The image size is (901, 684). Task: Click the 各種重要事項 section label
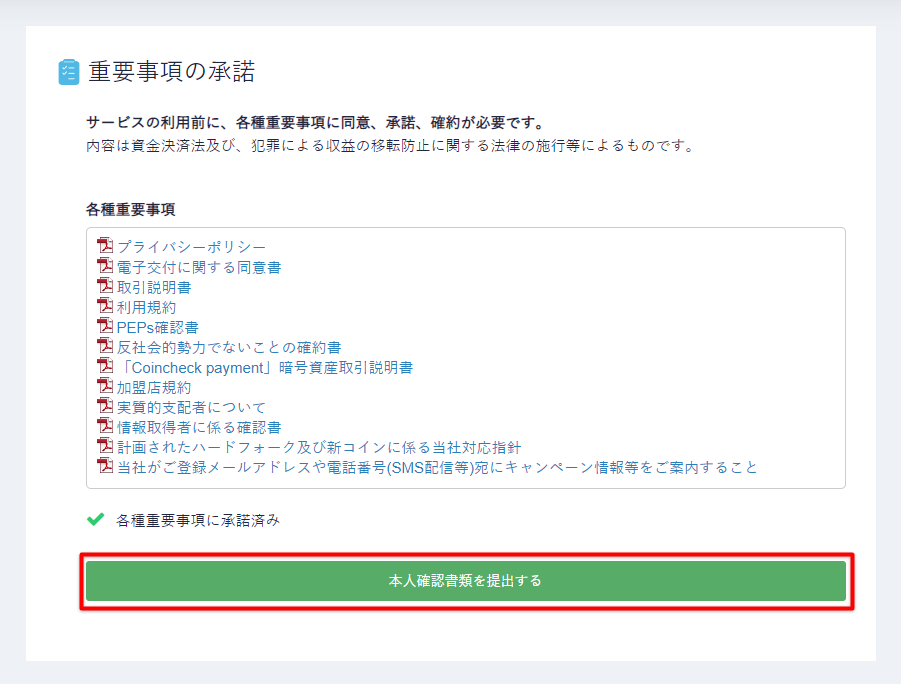click(x=130, y=210)
